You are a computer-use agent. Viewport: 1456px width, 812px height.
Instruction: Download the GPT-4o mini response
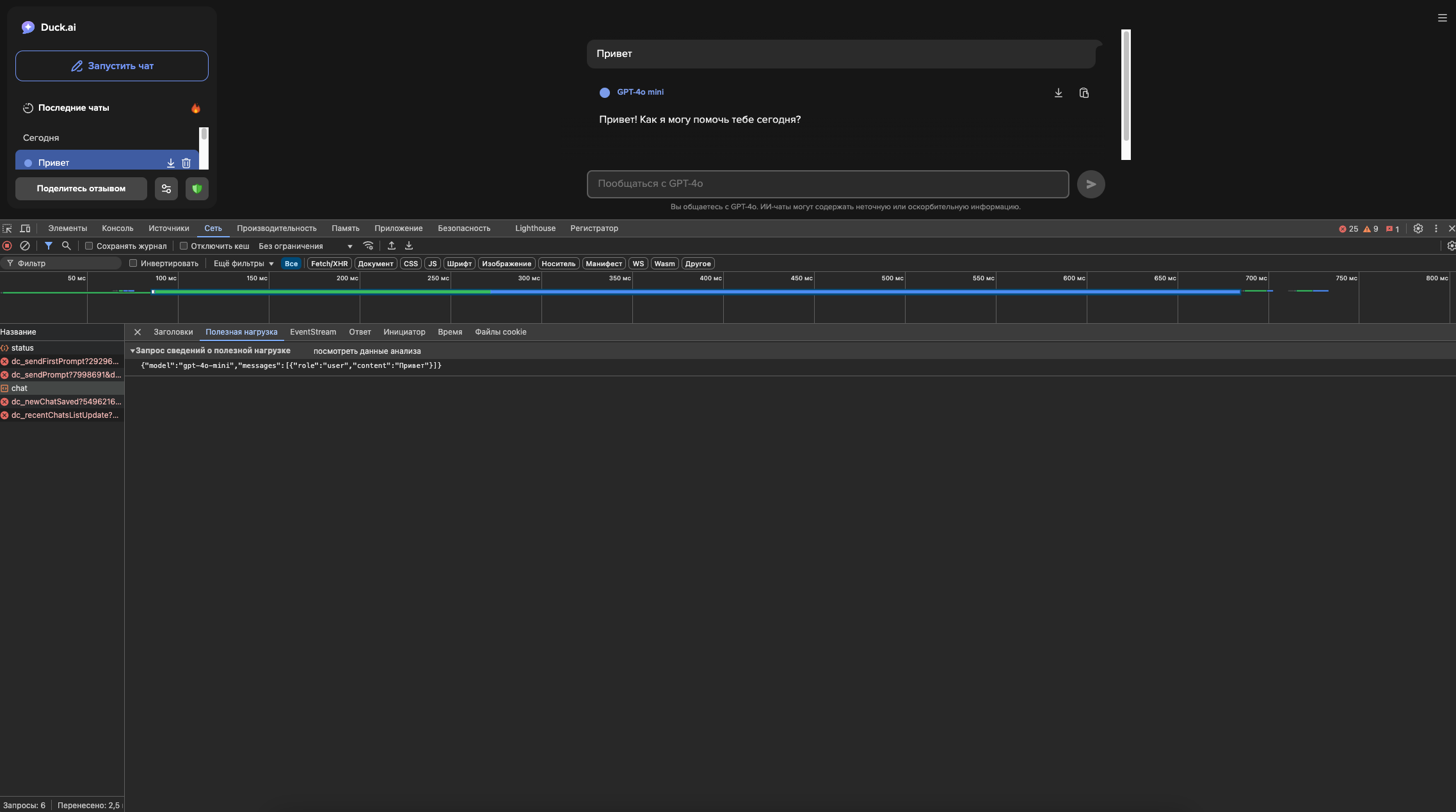pyautogui.click(x=1059, y=93)
